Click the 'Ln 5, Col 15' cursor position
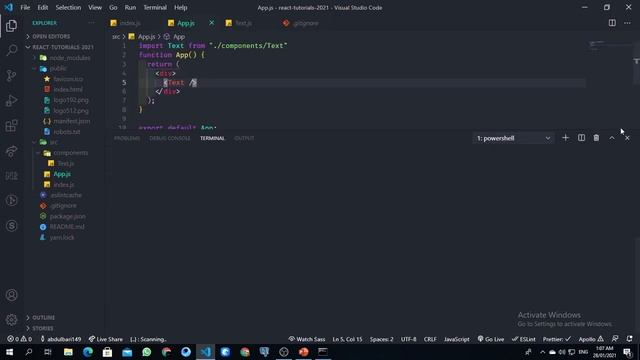Image resolution: width=640 pixels, height=360 pixels. point(347,339)
